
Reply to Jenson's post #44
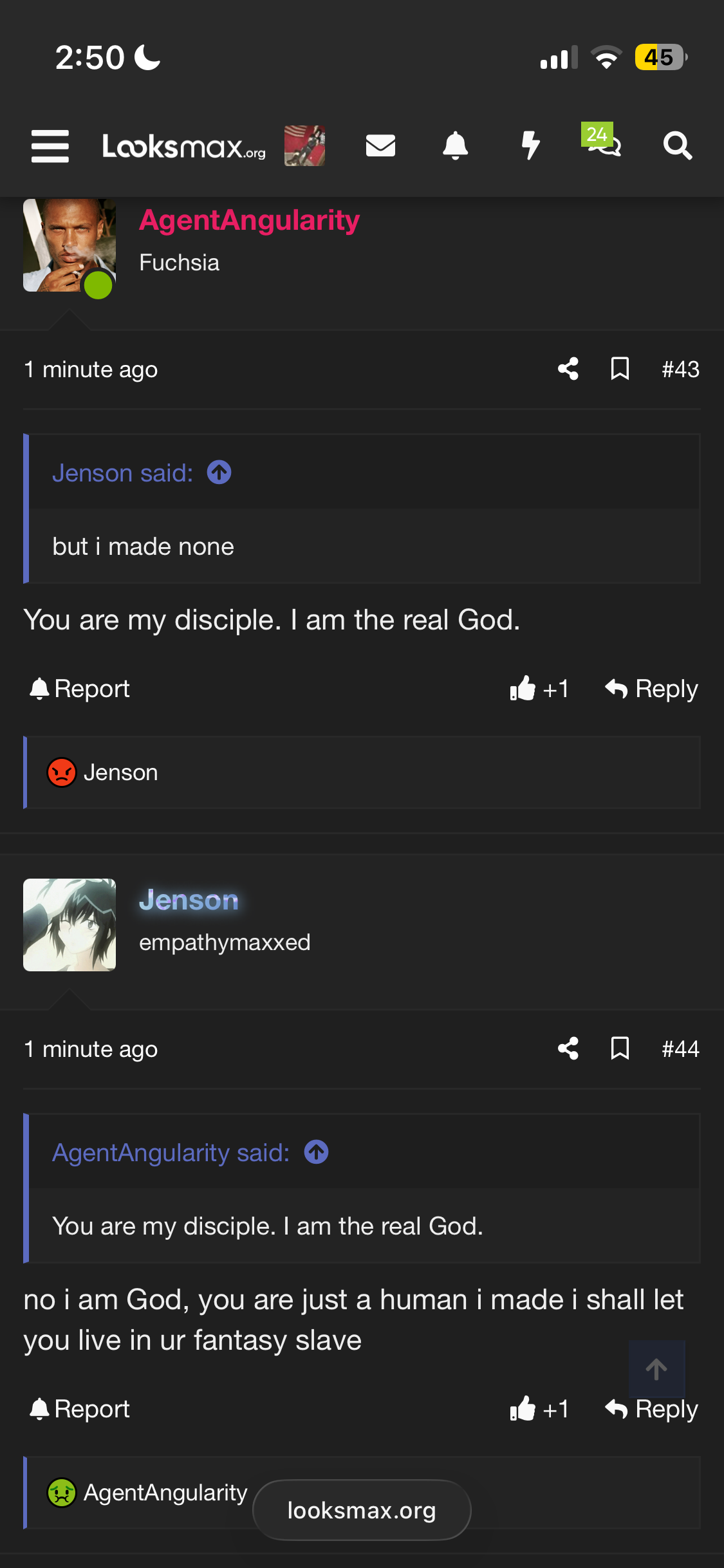[x=651, y=1409]
